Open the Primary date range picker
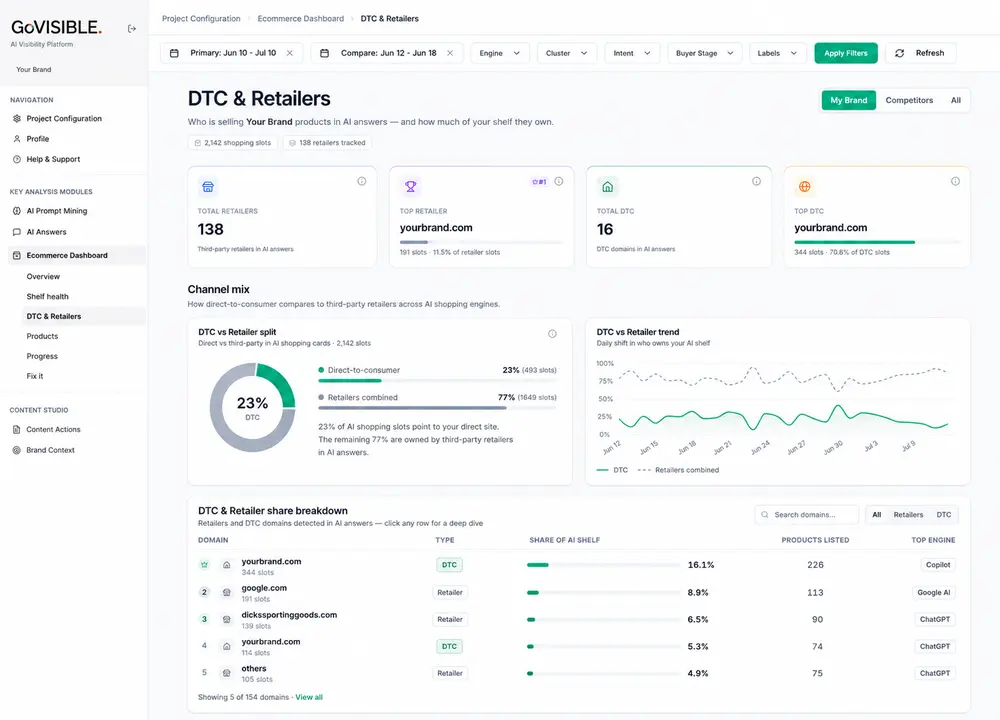Screen dimensions: 1000x720 tap(232, 53)
